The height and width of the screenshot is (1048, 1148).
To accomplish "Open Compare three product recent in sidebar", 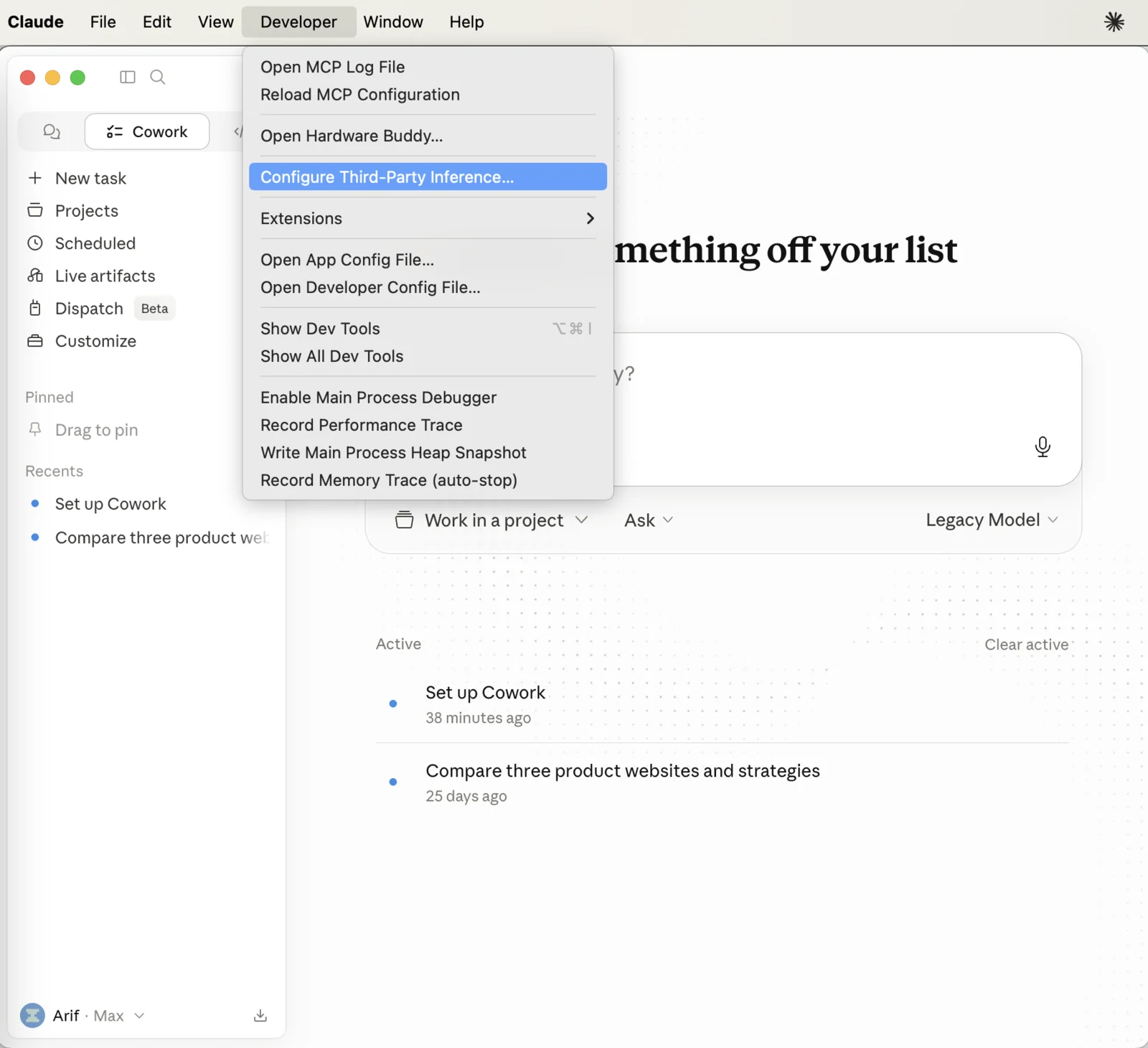I will 161,538.
